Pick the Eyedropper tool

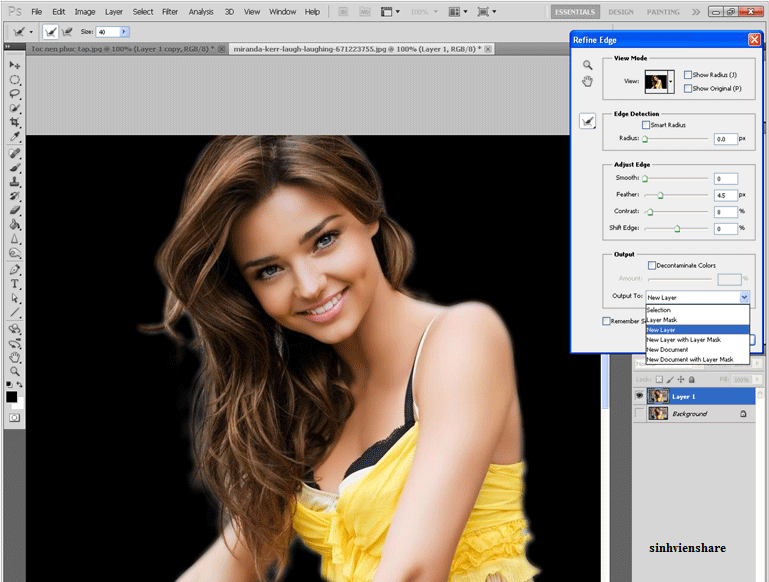click(x=15, y=136)
